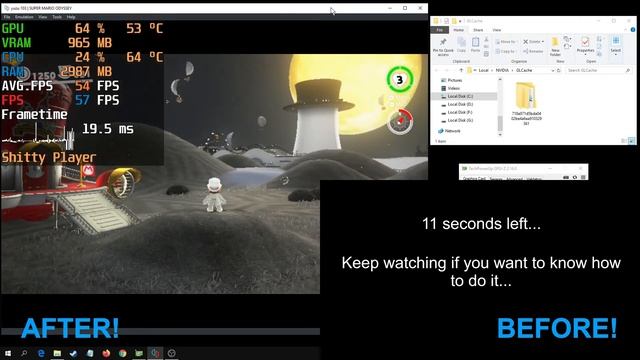Image resolution: width=640 pixels, height=360 pixels.
Task: Open Chrome from taskbar
Action: pos(122,353)
